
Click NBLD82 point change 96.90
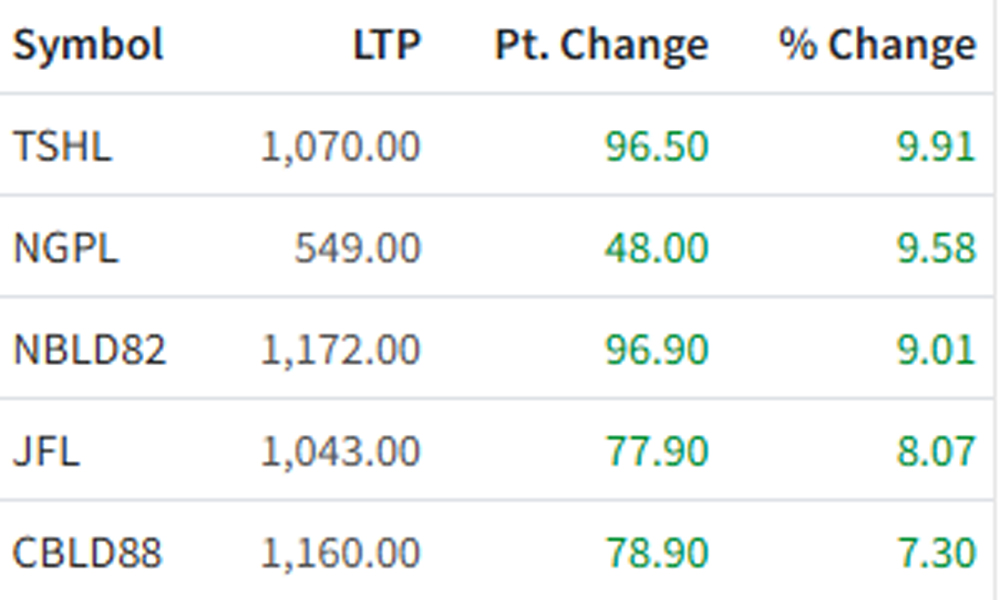[x=657, y=349]
